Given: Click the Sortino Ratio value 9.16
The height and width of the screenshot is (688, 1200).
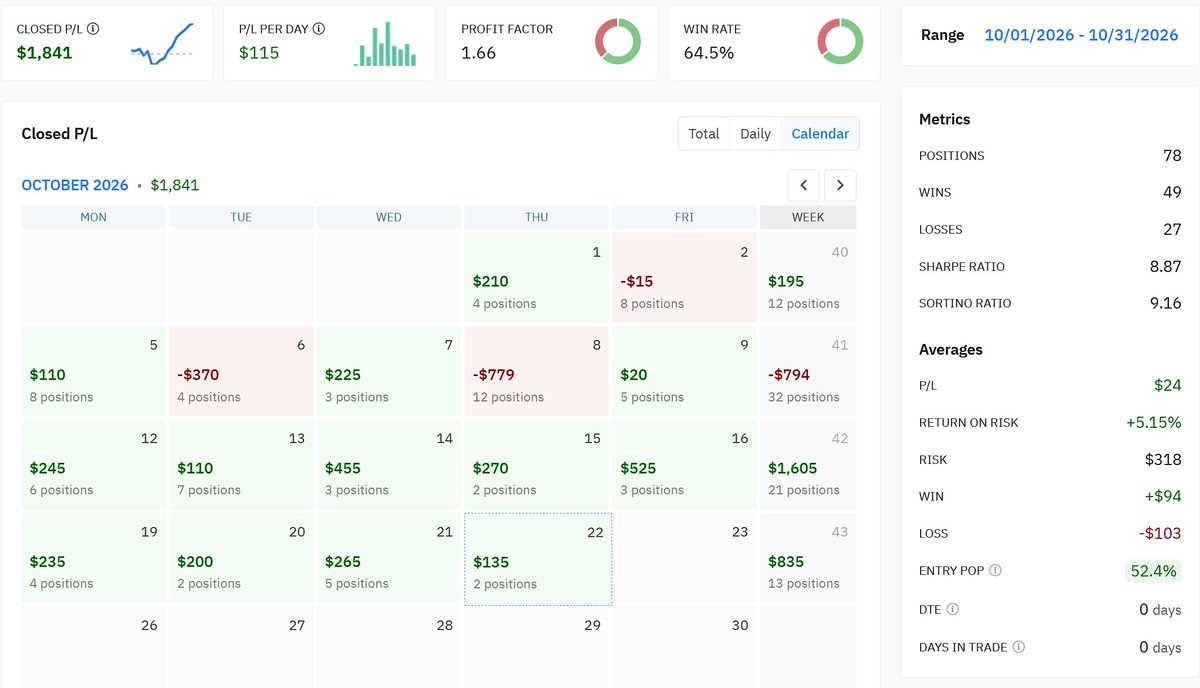Looking at the screenshot, I should click(1165, 303).
